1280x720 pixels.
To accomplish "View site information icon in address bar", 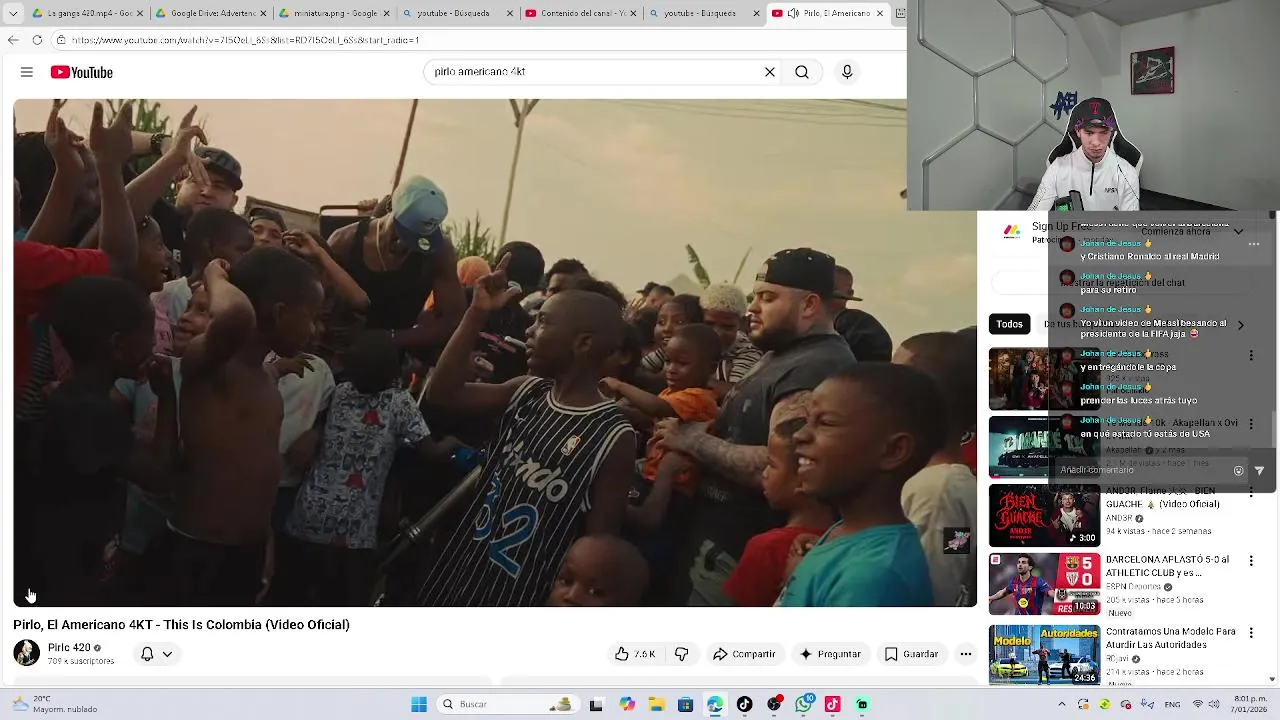I will coord(61,40).
